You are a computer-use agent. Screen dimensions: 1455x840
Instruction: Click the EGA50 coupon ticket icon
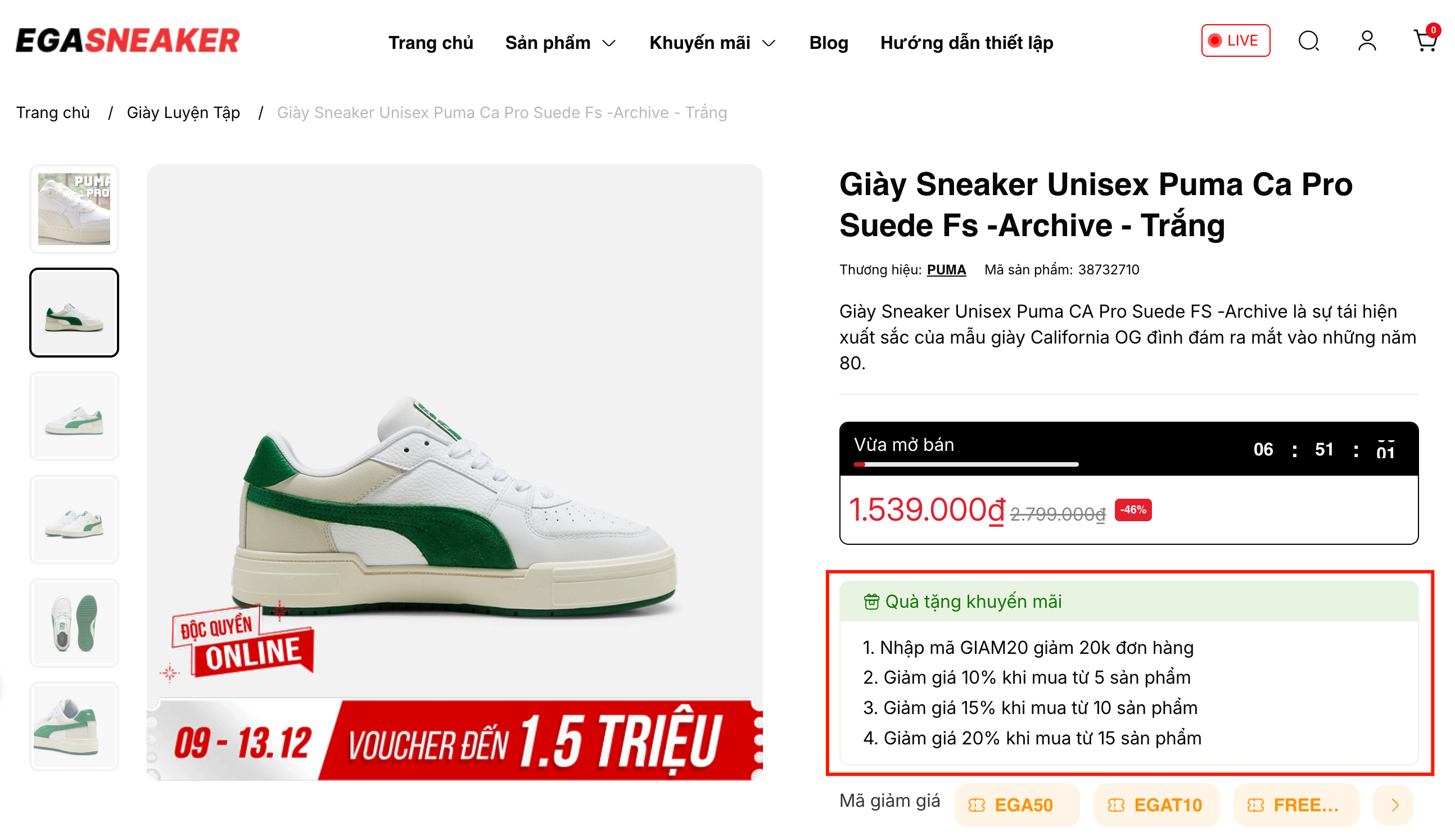click(977, 805)
